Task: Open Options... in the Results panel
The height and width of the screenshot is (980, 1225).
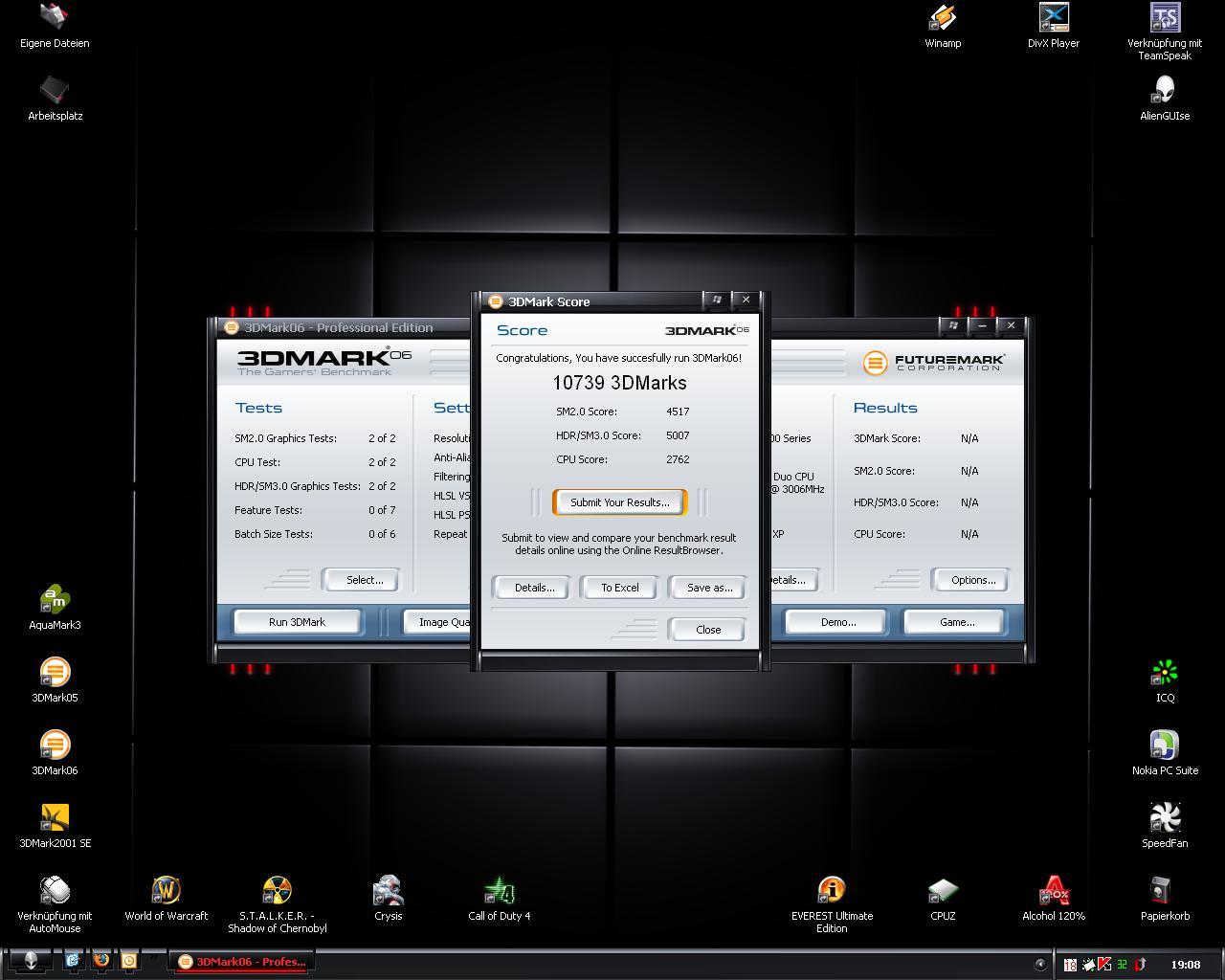Action: [970, 580]
